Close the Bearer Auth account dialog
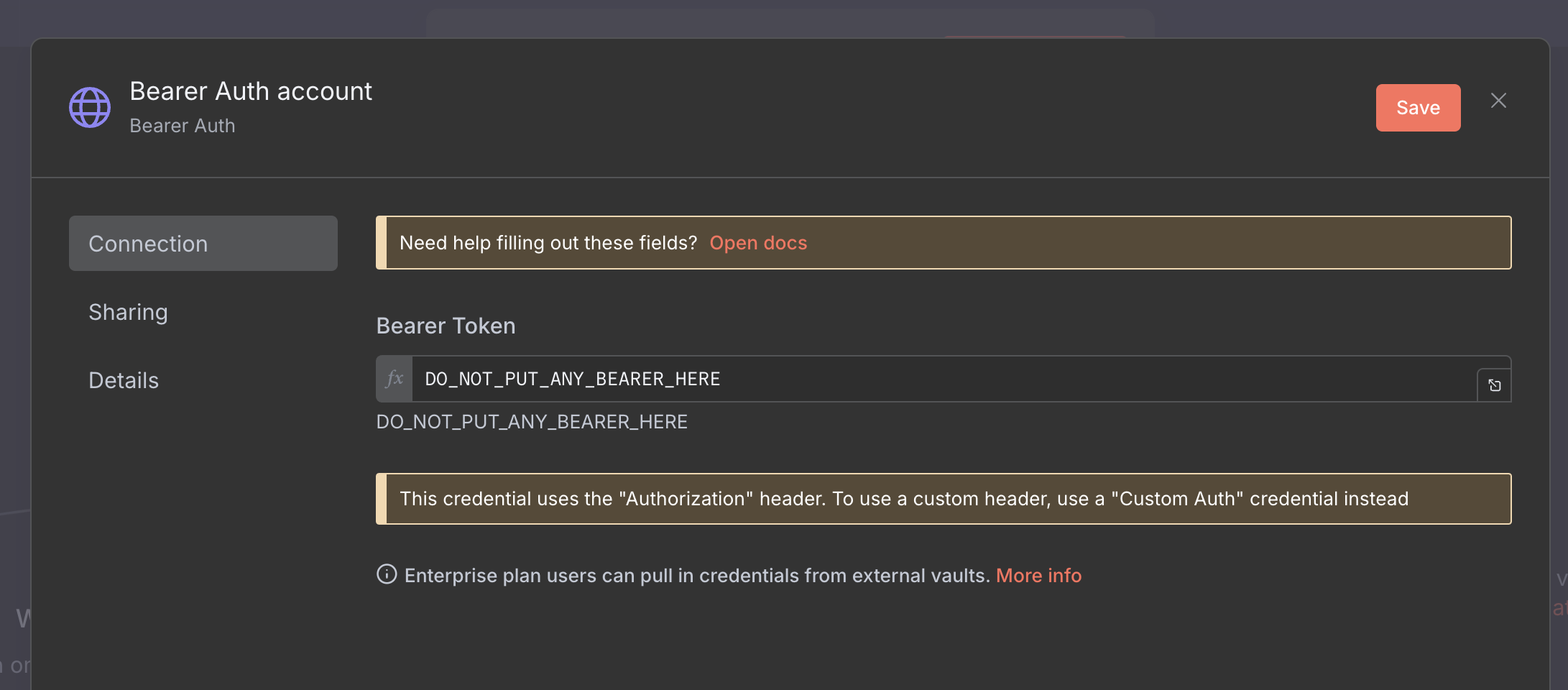This screenshot has width=1568, height=690. (x=1498, y=101)
